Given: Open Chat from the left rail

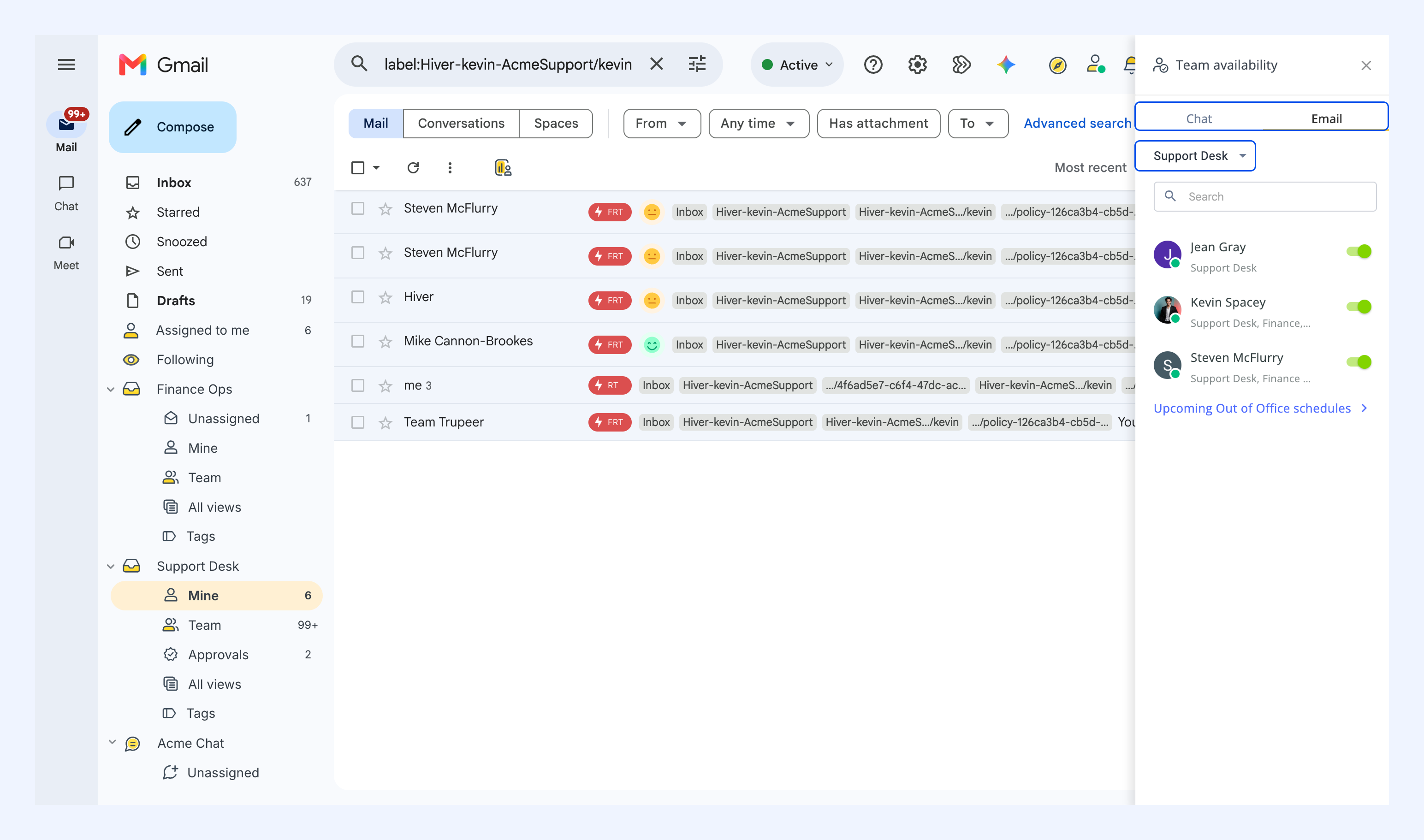Looking at the screenshot, I should 66,193.
